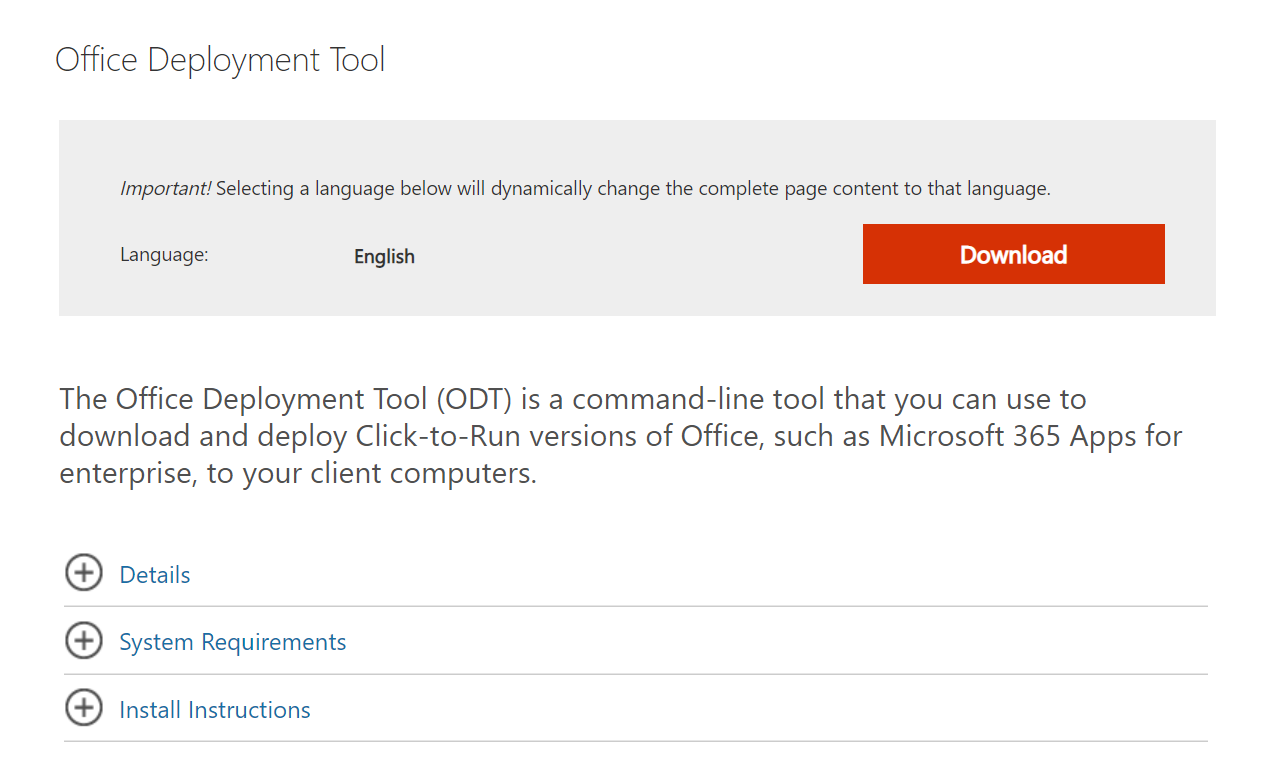Show the Install Instructions section
The image size is (1270, 767).
coord(215,710)
